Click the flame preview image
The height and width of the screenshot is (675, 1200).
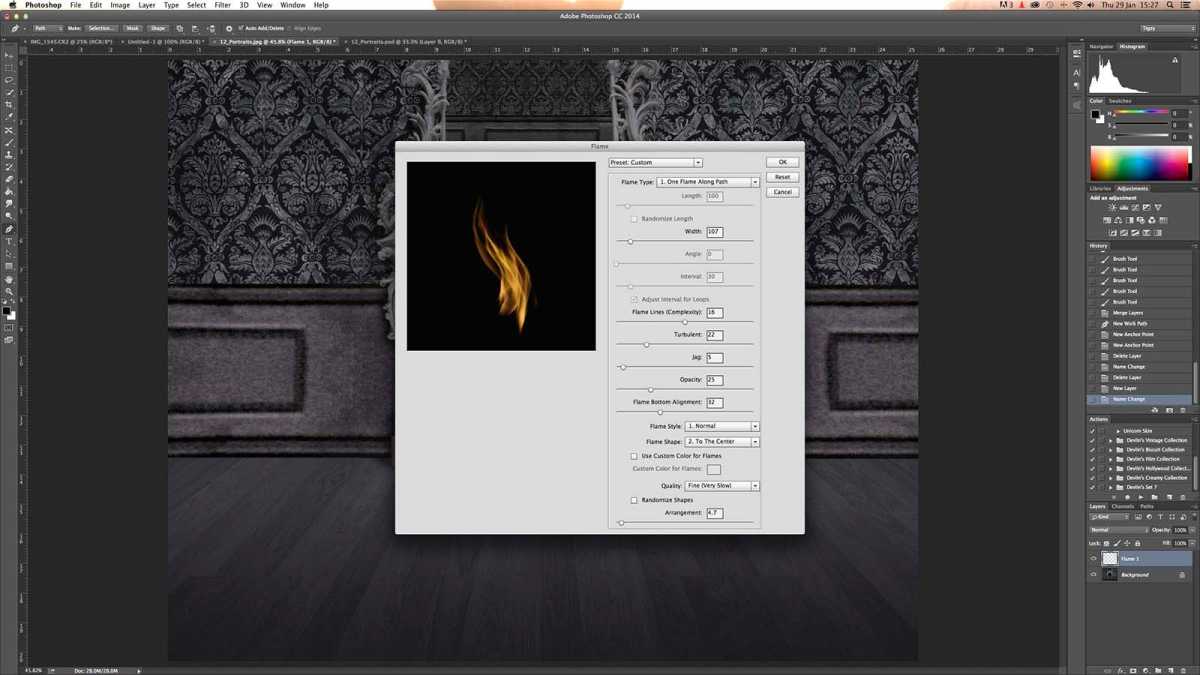[501, 256]
